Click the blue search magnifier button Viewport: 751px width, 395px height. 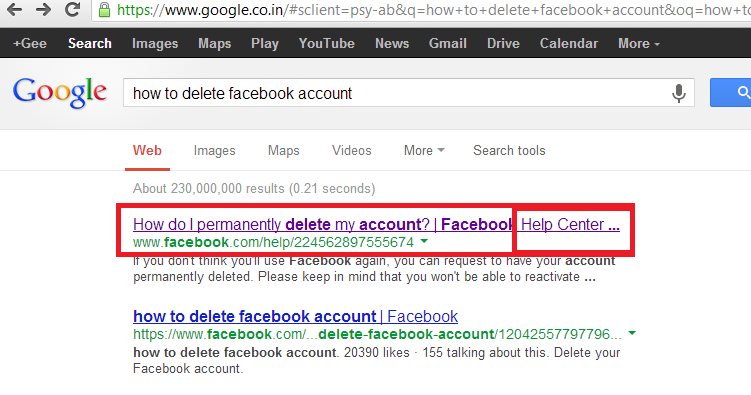tap(730, 92)
